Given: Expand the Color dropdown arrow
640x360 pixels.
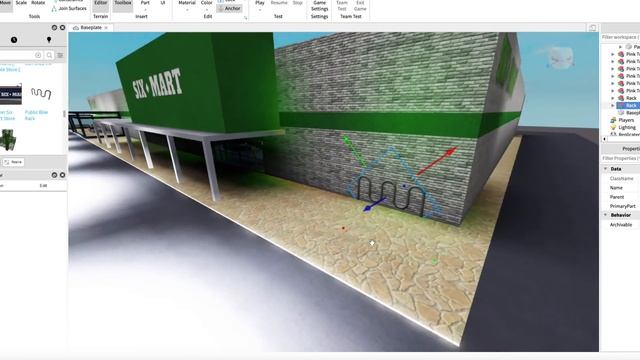Looking at the screenshot, I should (207, 10).
